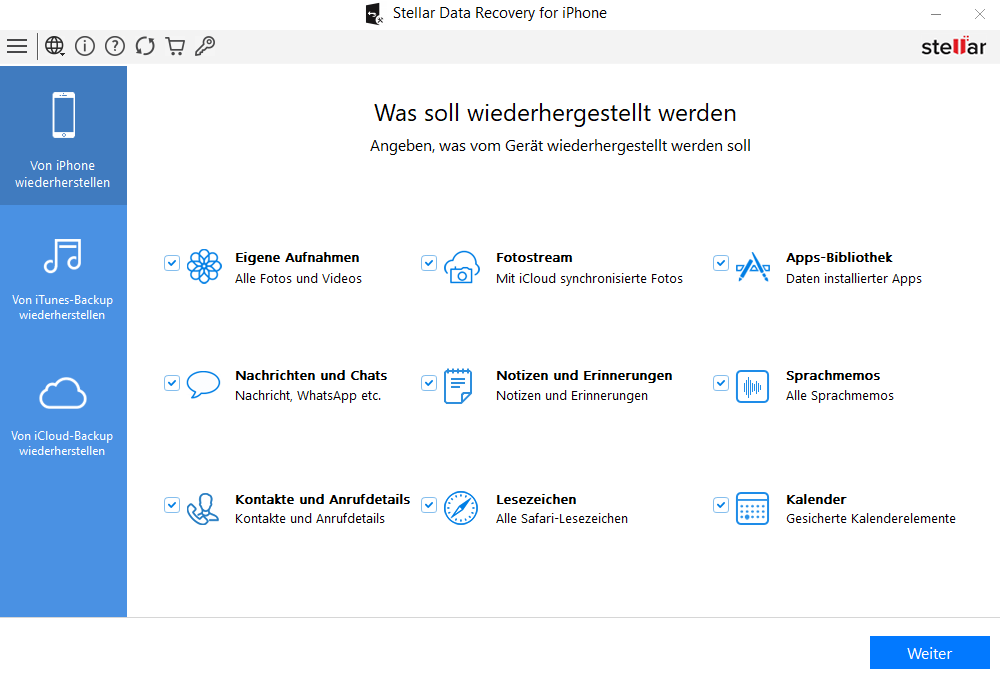Click the Kontakte und Anrufdetails icon
1000x680 pixels.
click(204, 508)
